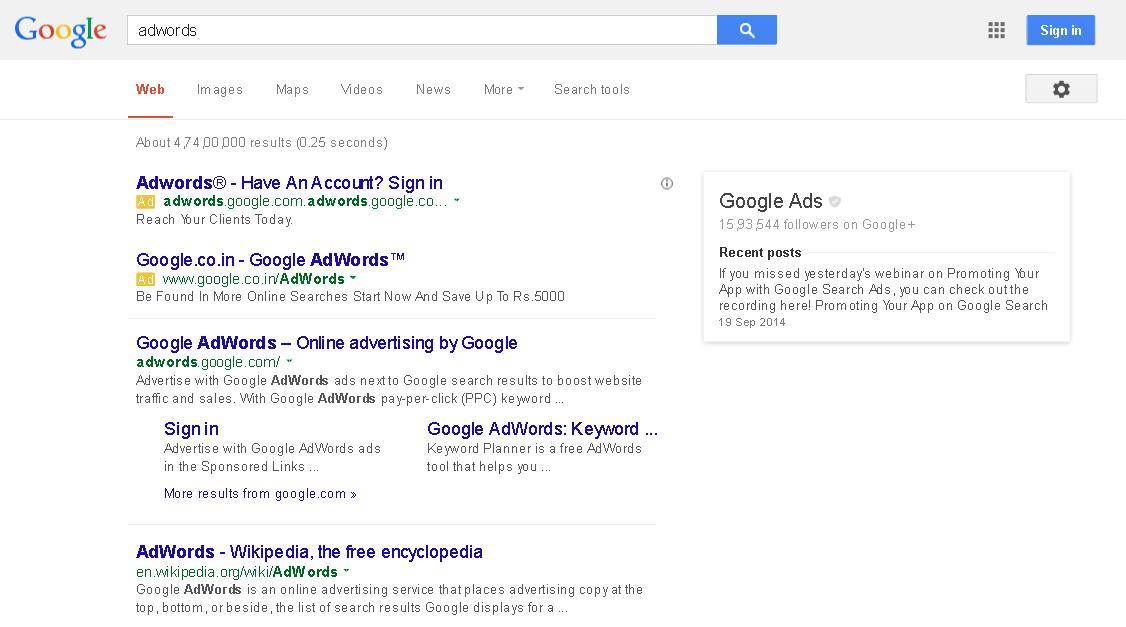Click the blue Sign in button

[1060, 30]
